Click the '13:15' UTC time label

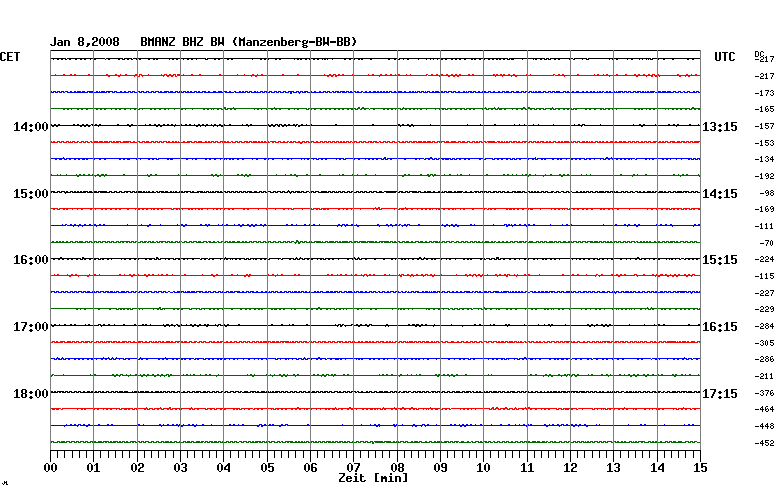tap(720, 127)
